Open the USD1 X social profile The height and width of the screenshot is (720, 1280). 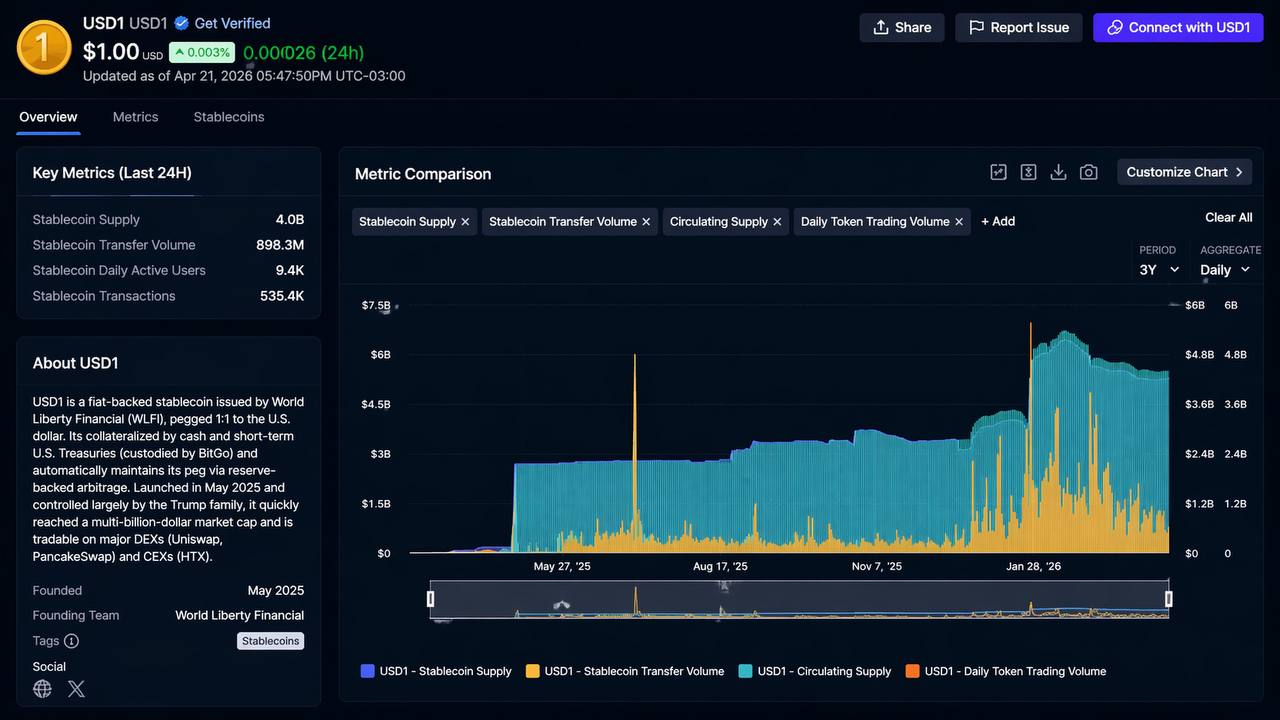coord(76,689)
